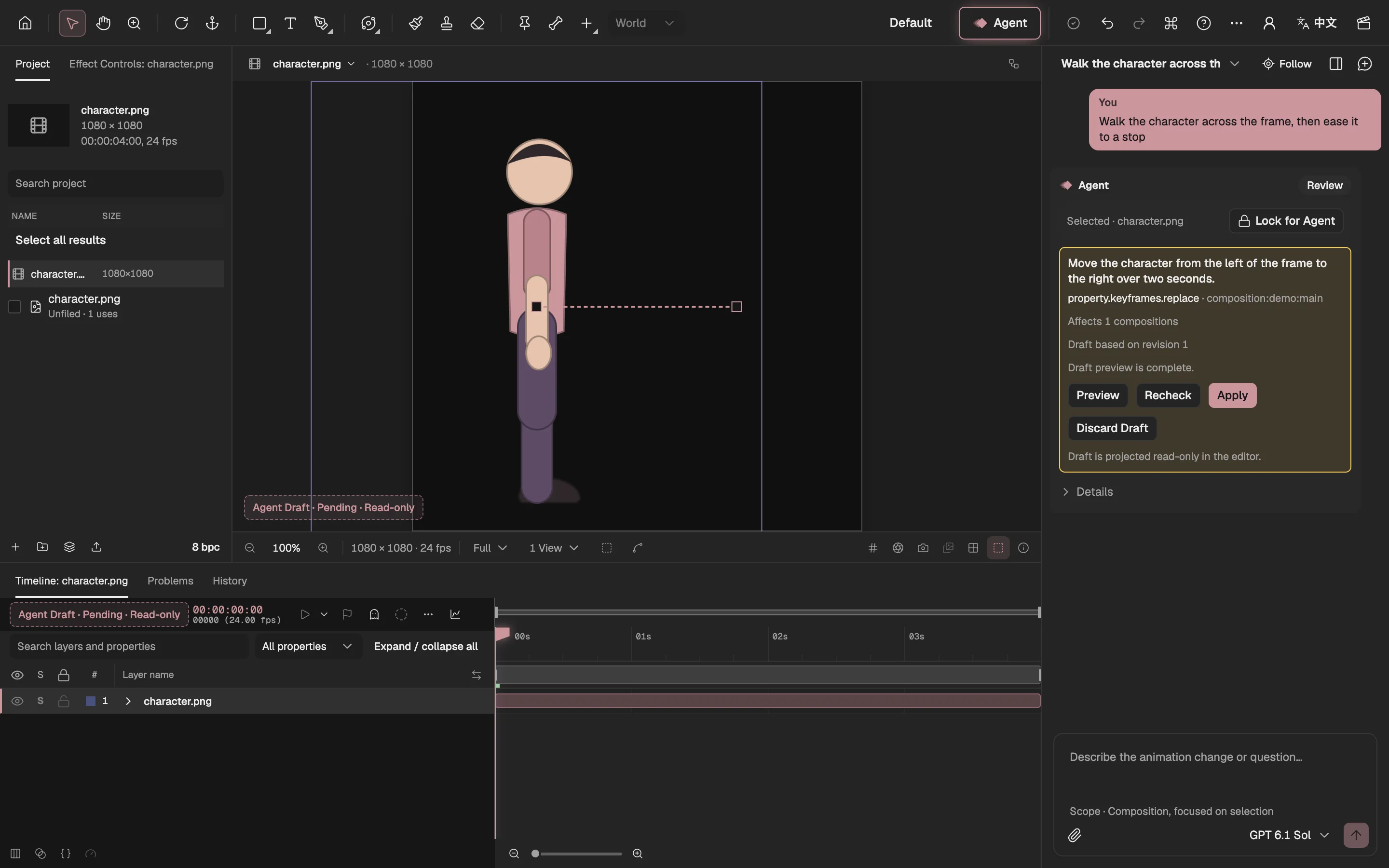Select the Zoom magnifier tool
1389x868 pixels.
tap(134, 23)
